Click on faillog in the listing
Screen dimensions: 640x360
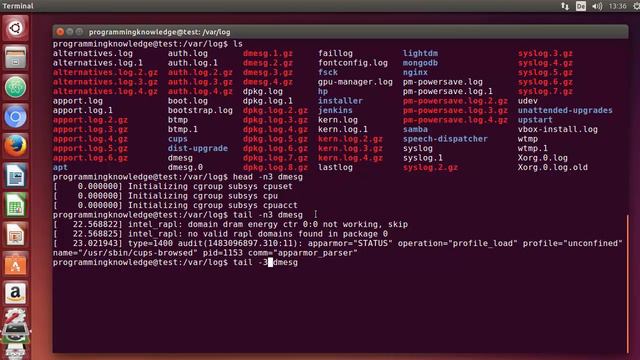click(336, 53)
